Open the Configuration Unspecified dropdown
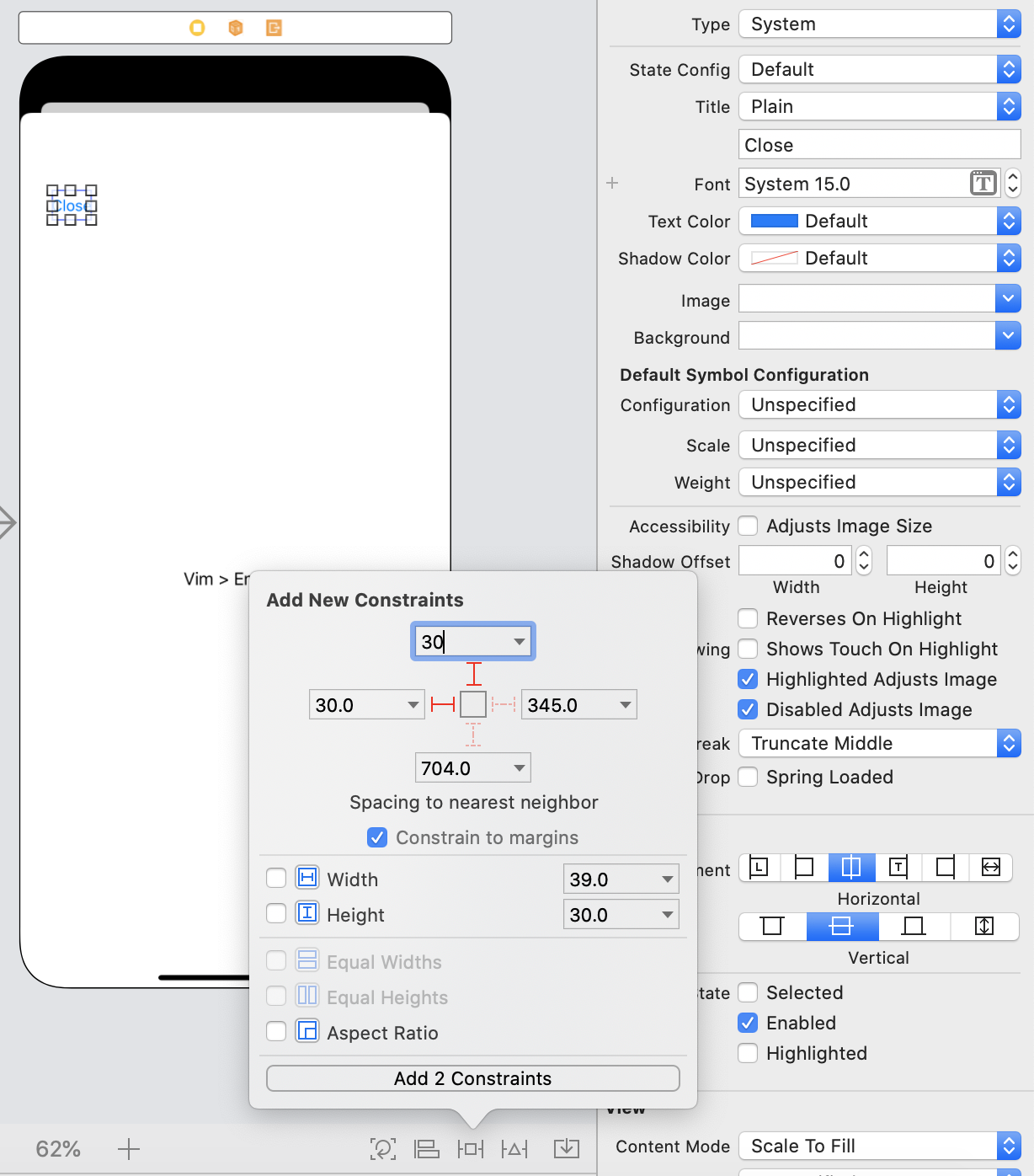Screen dimensions: 1034x1176 pos(880,404)
